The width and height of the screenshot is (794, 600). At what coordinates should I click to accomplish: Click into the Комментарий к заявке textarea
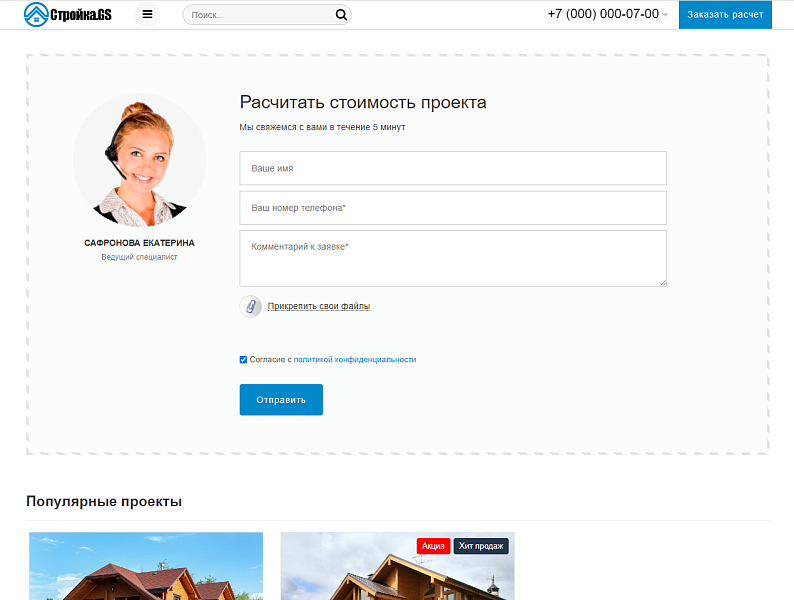coord(452,258)
